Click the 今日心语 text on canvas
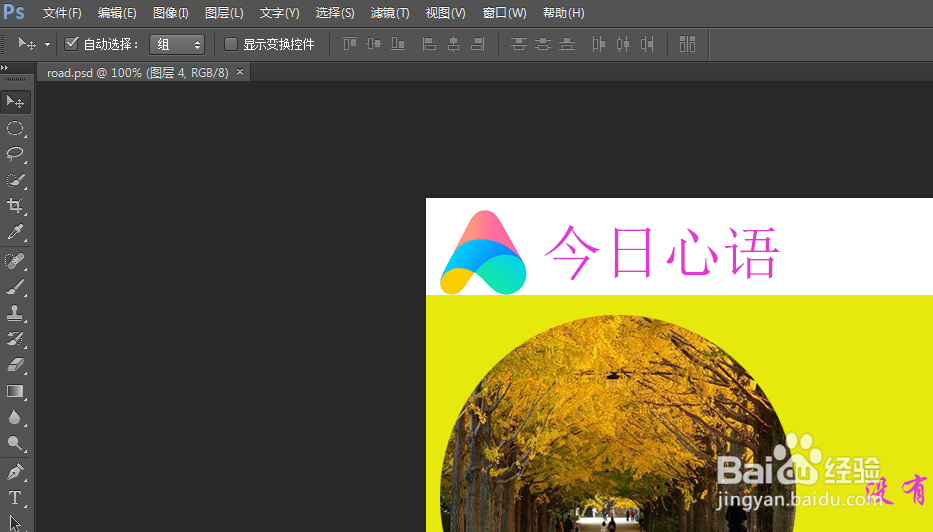The image size is (933, 532). coord(661,252)
